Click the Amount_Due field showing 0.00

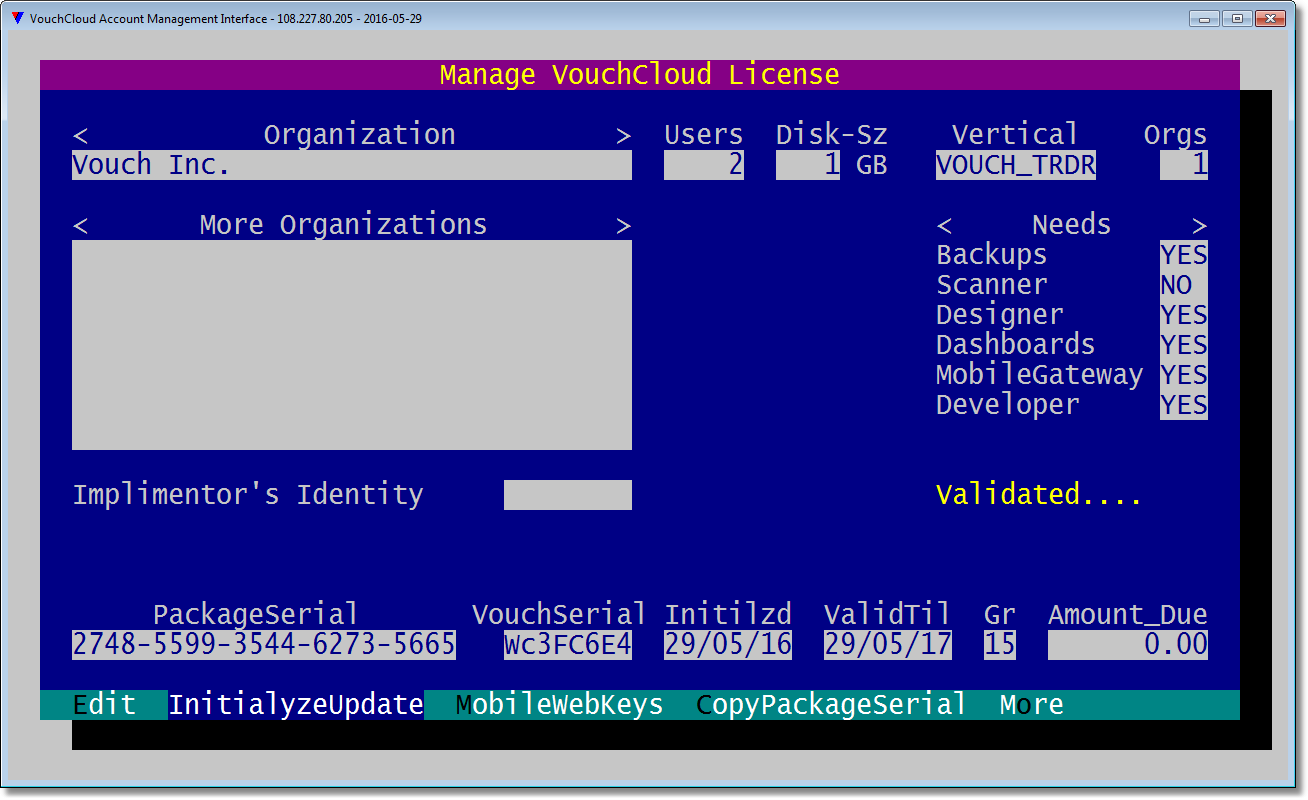[x=1128, y=645]
